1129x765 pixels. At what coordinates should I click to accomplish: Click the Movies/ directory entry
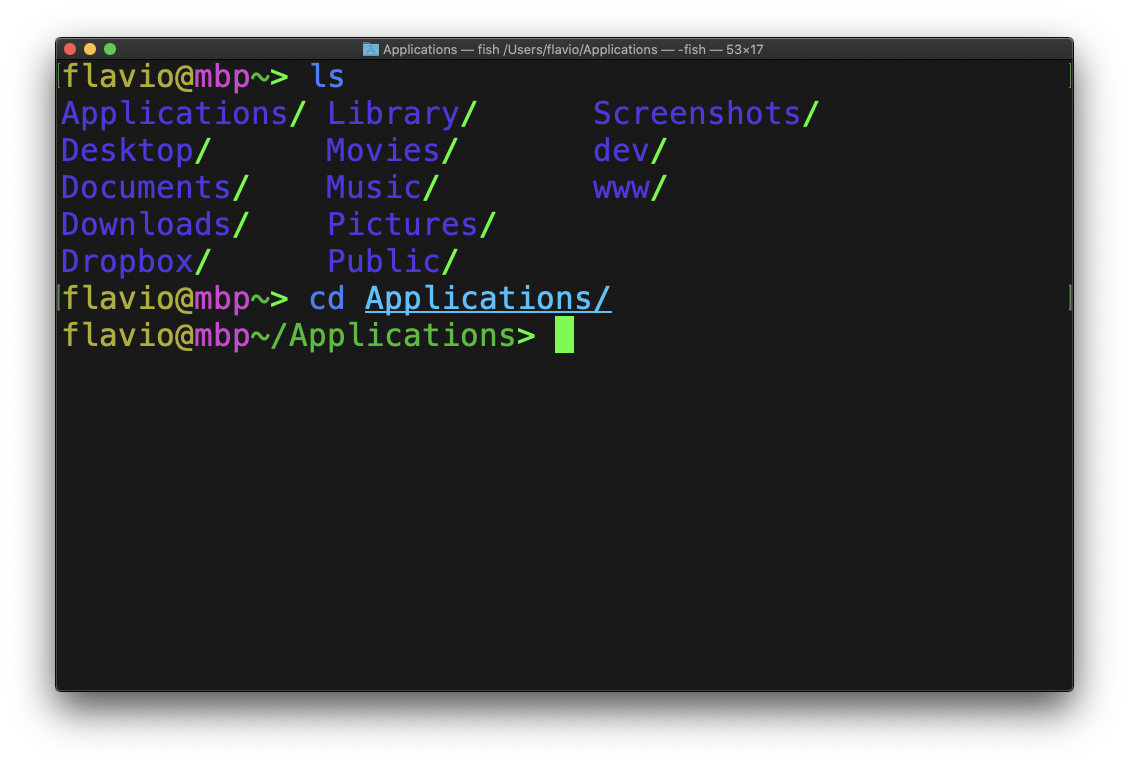click(x=392, y=151)
